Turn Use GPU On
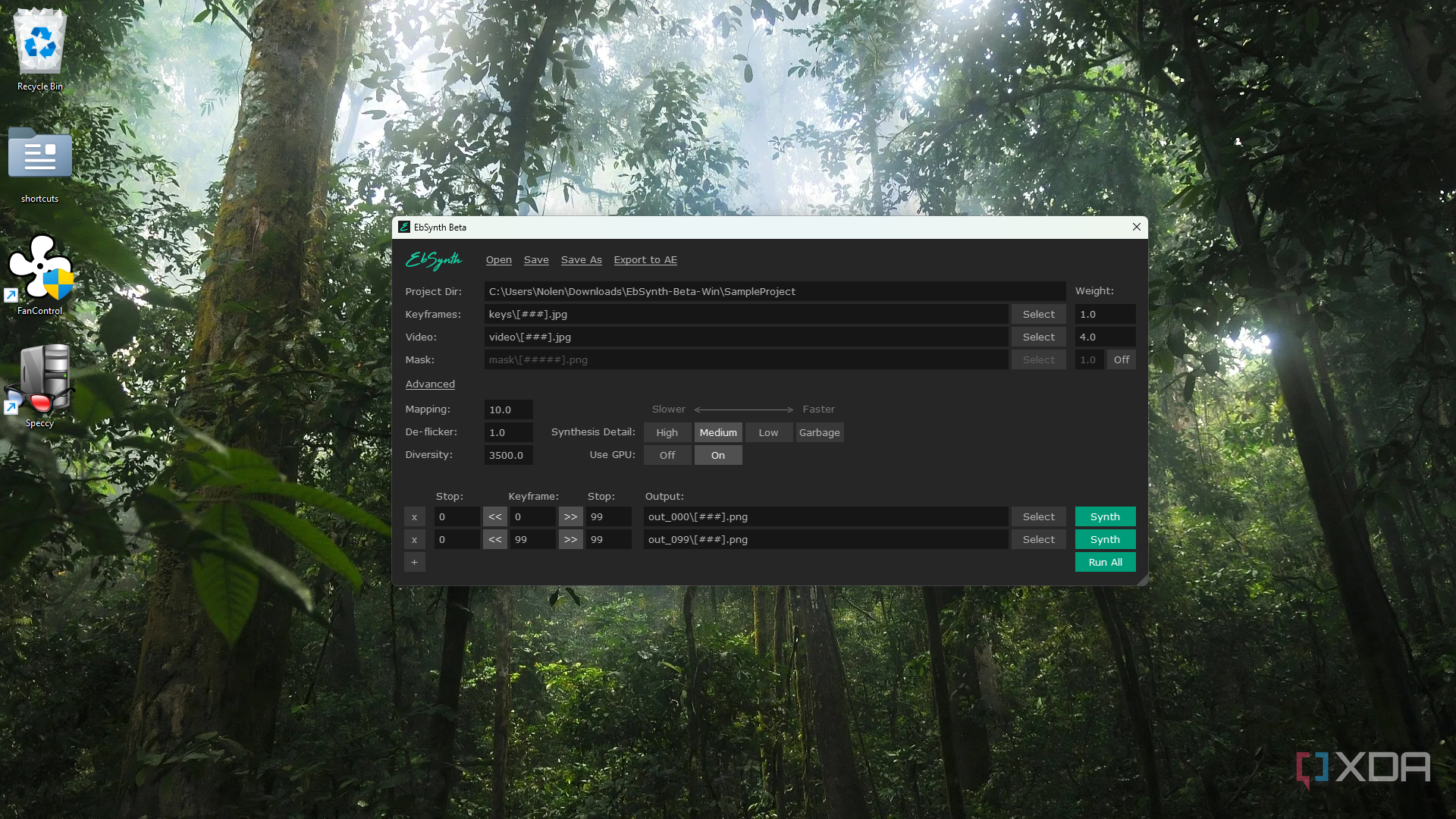The image size is (1456, 819). [x=718, y=456]
